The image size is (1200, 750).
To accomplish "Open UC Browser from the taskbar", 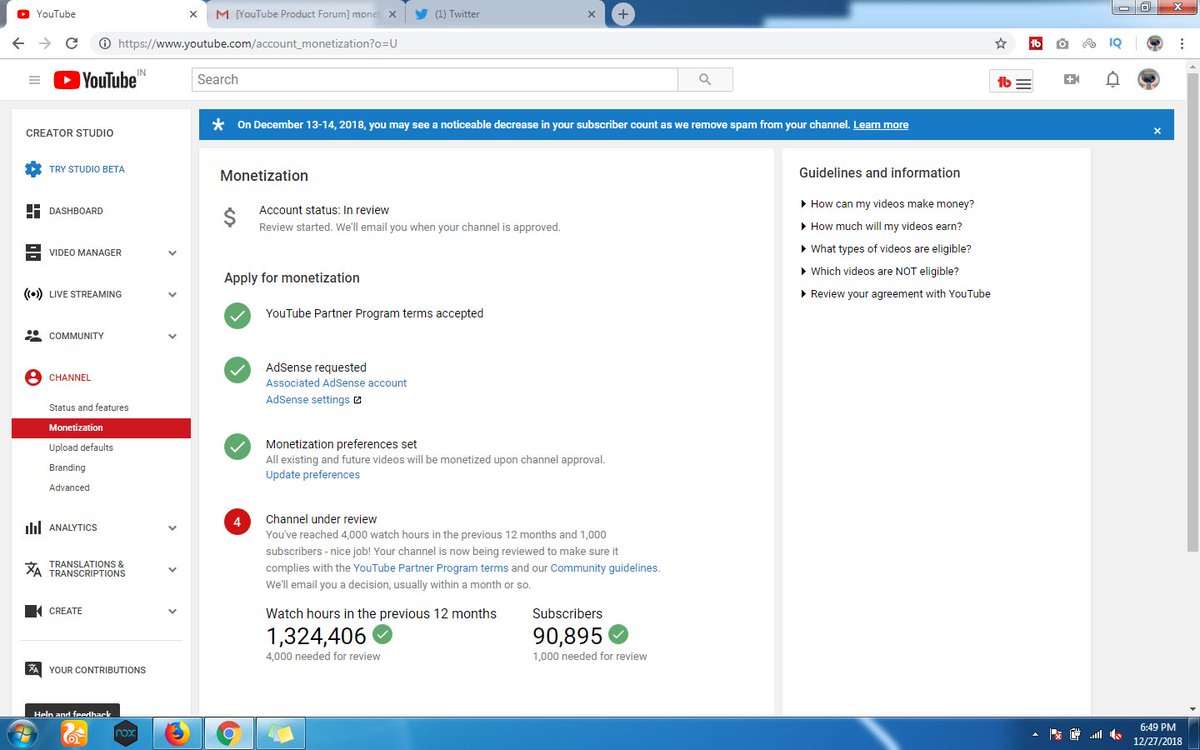I will [75, 735].
